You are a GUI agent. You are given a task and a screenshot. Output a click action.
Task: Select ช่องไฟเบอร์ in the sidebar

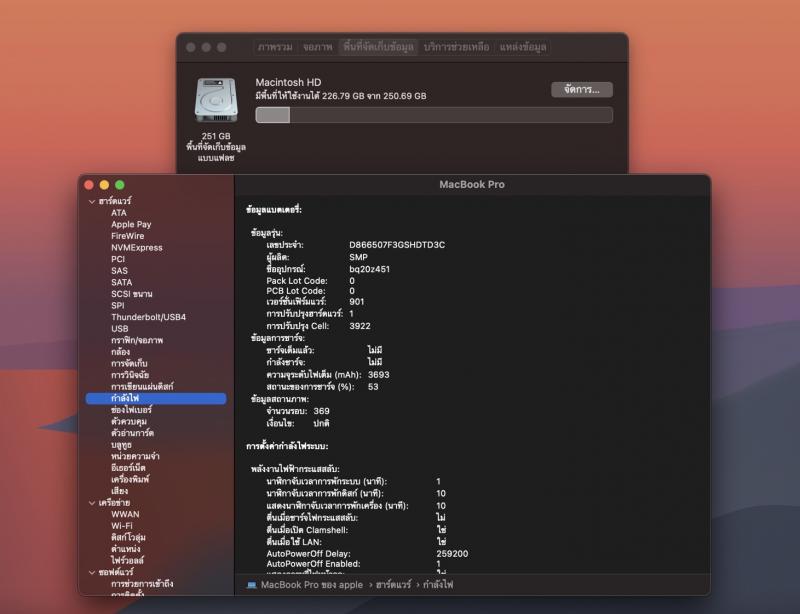(131, 410)
